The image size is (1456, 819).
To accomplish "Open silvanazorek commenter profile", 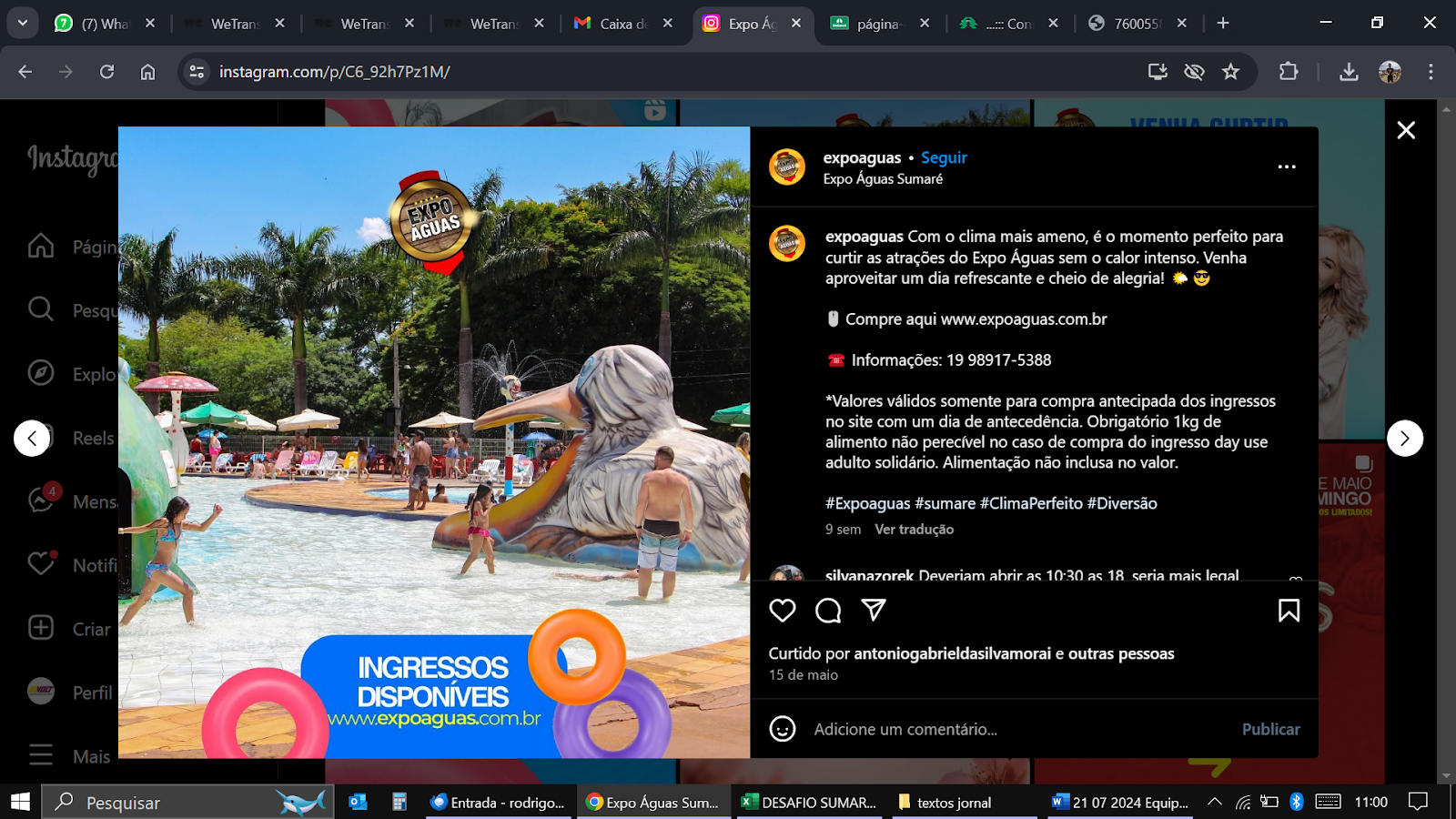I will click(869, 575).
